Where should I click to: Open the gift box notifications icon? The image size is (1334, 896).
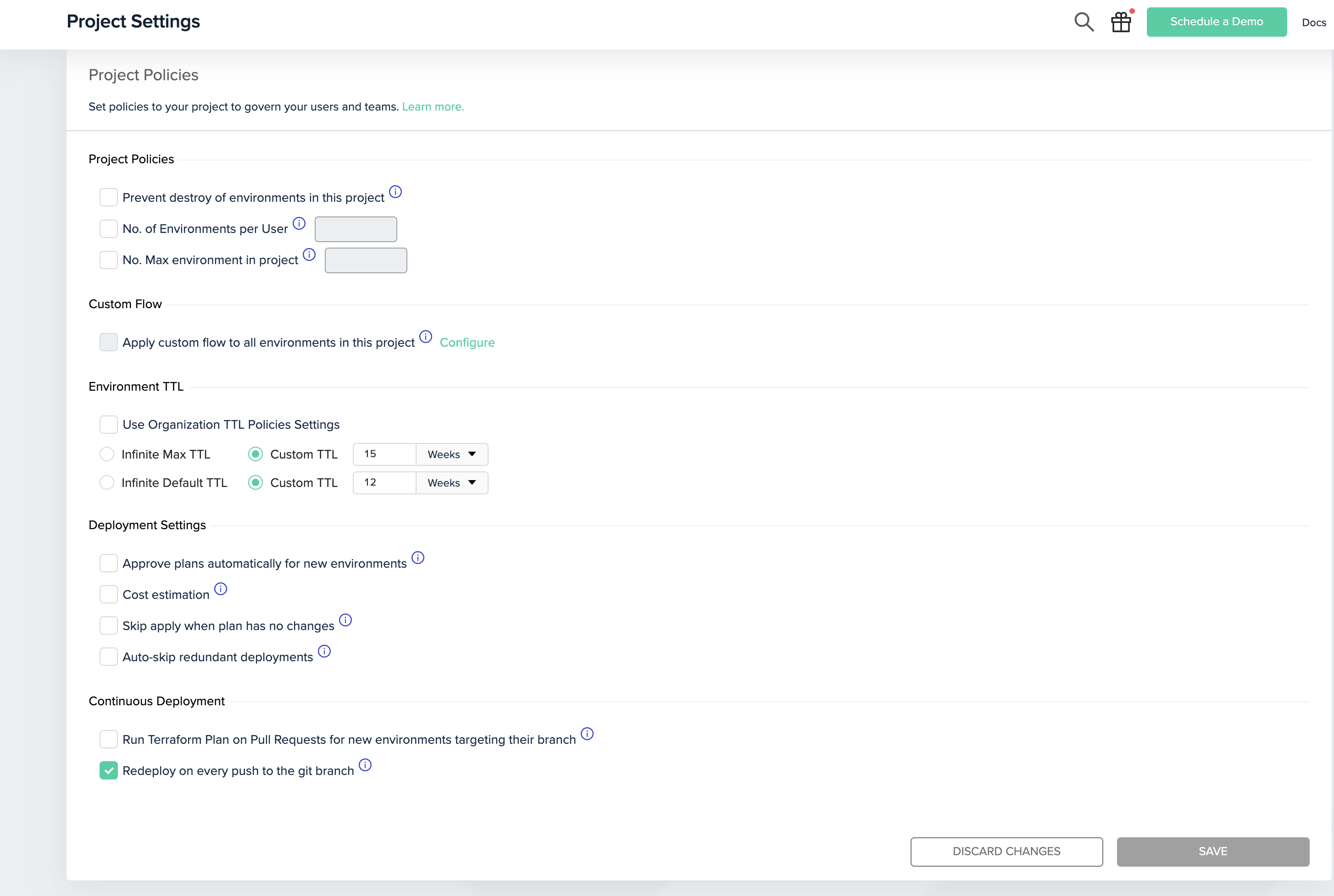[1121, 22]
